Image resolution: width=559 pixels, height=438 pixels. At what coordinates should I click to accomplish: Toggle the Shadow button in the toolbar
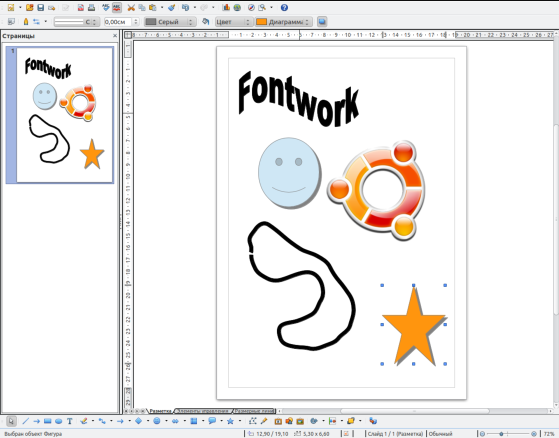pyautogui.click(x=322, y=22)
